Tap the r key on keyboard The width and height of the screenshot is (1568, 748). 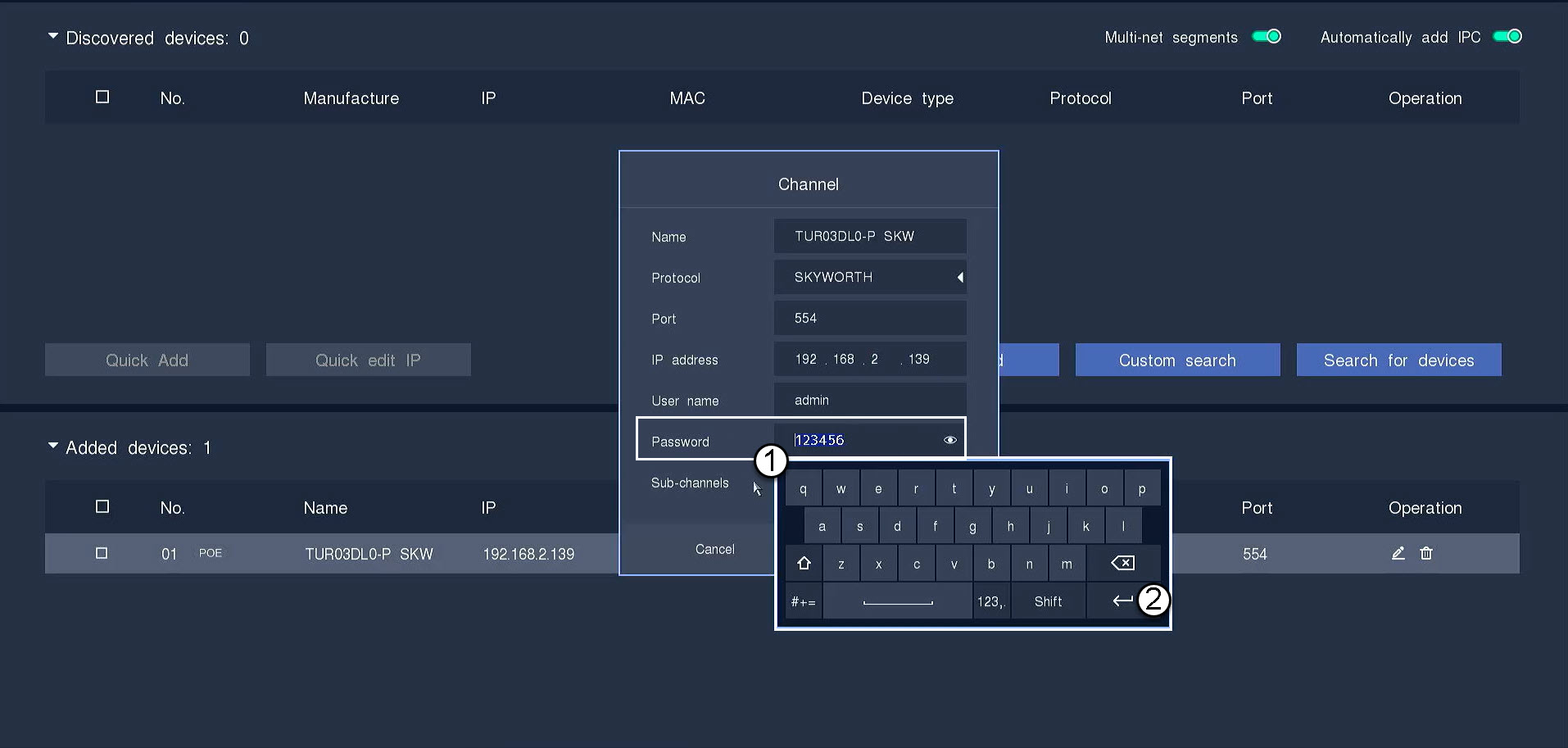(x=916, y=488)
